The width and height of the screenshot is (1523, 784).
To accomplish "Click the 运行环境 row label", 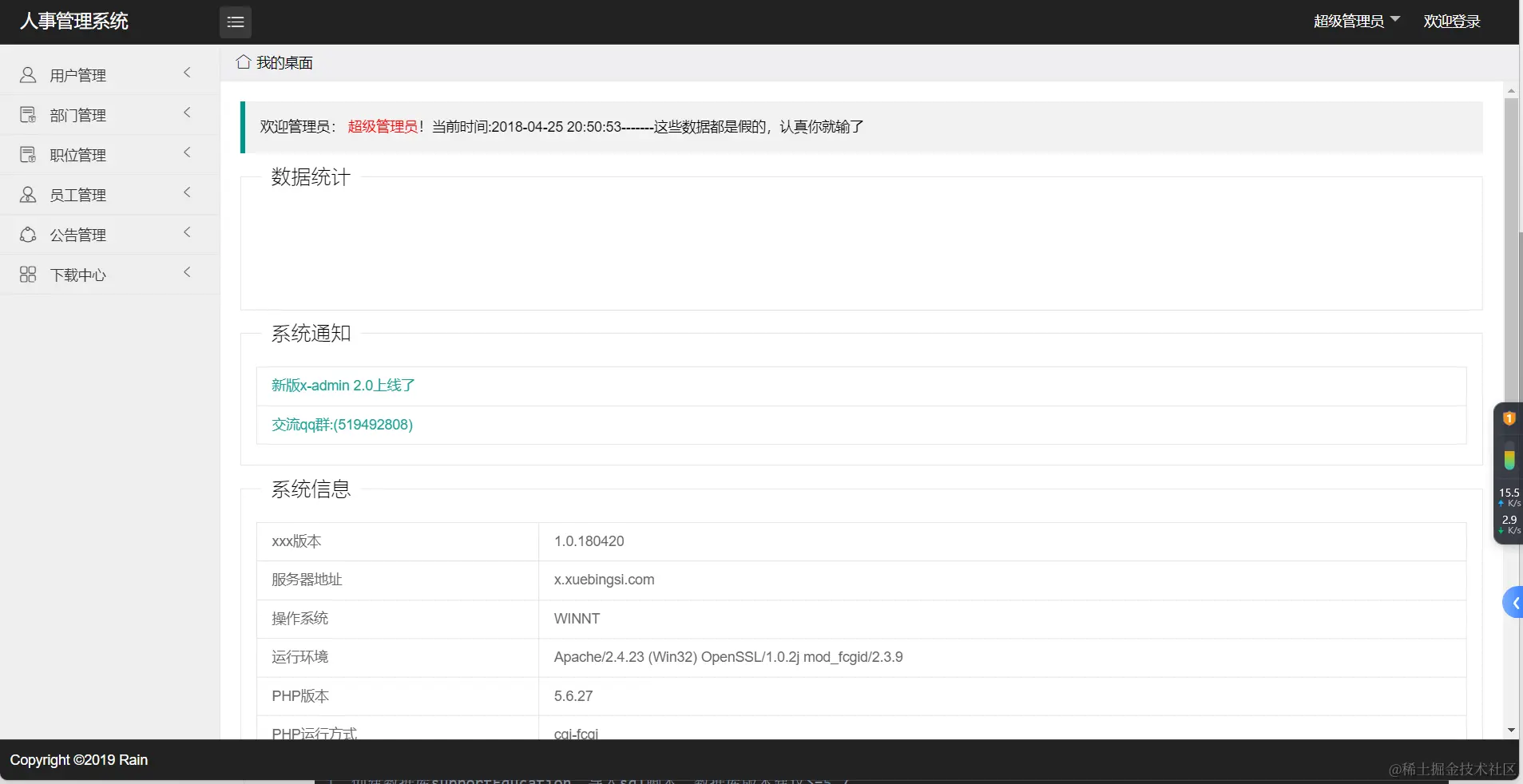I will coord(300,657).
